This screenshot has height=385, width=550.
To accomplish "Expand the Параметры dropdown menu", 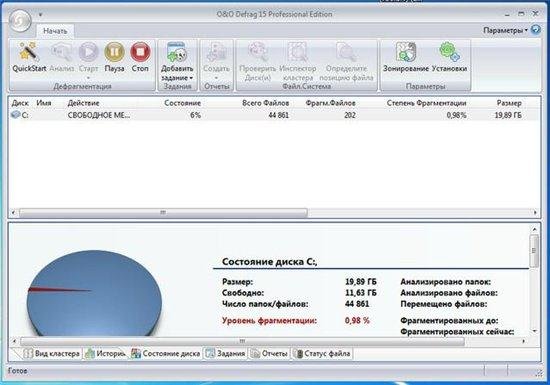I will pyautogui.click(x=505, y=31).
